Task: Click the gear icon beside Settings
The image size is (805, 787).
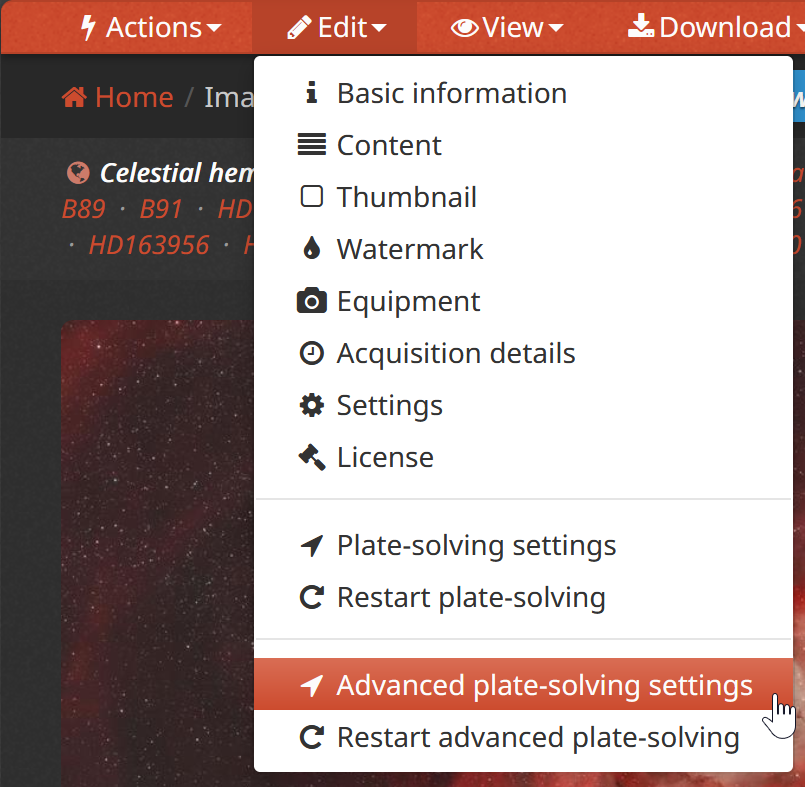Action: tap(312, 405)
